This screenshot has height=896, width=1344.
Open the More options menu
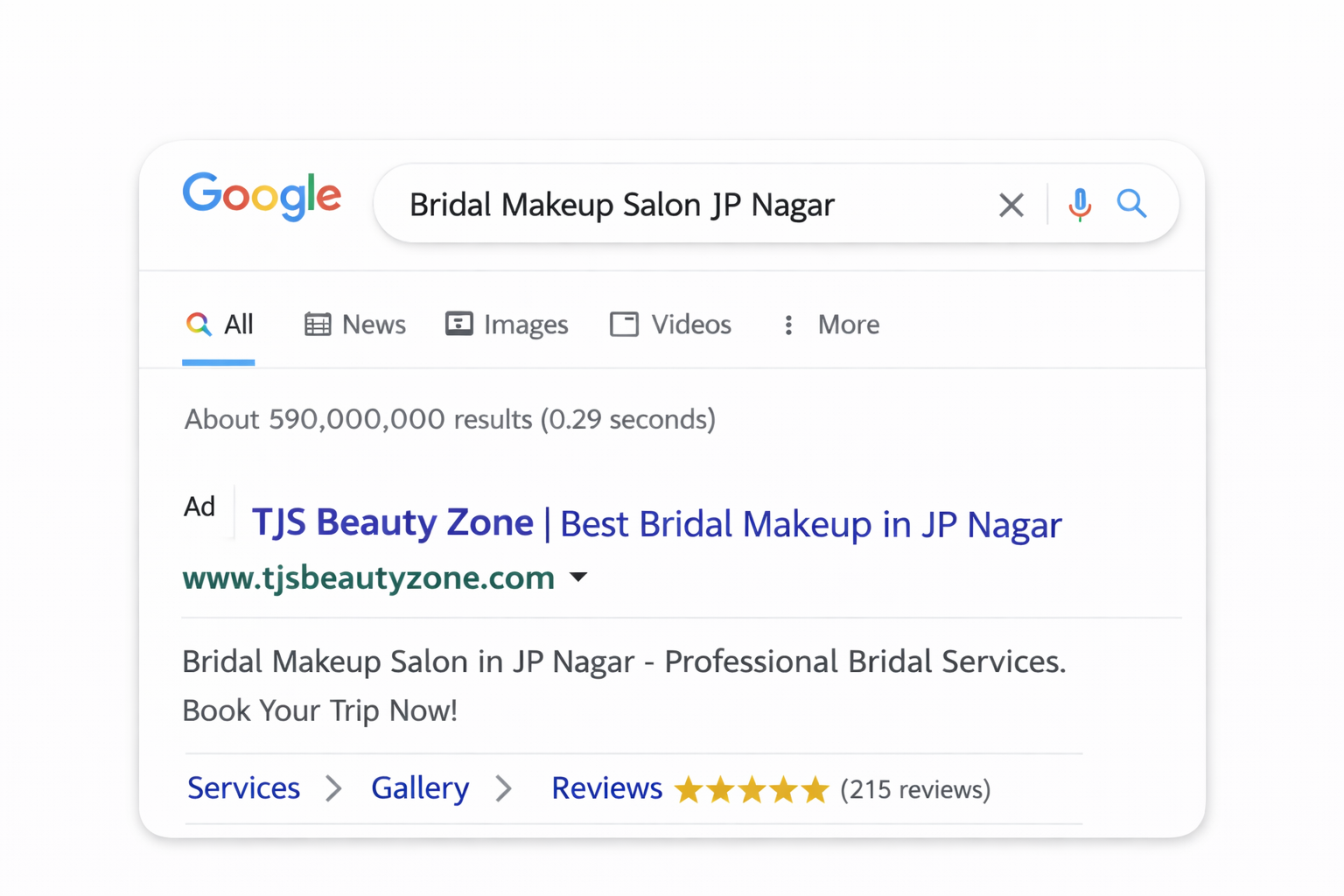pos(829,325)
